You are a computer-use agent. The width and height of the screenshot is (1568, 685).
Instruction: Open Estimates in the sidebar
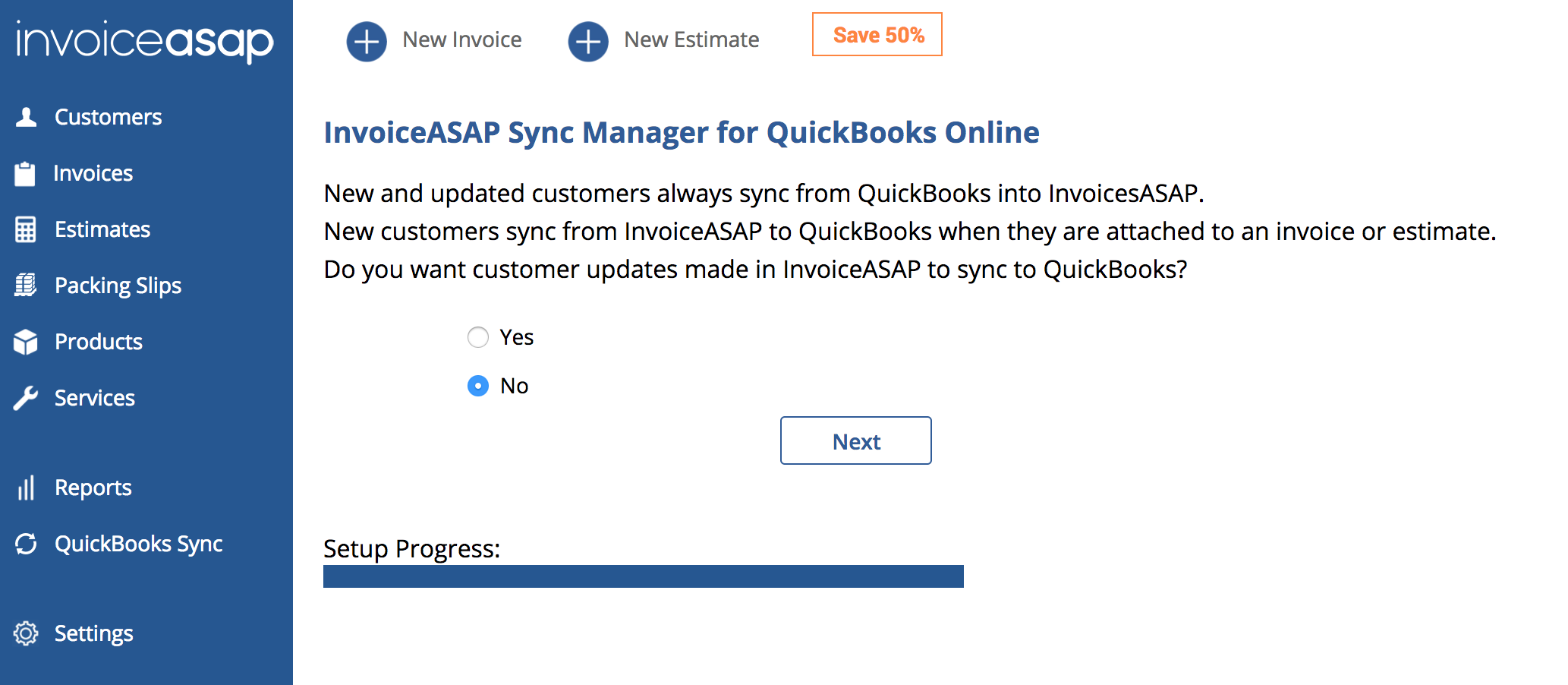102,229
